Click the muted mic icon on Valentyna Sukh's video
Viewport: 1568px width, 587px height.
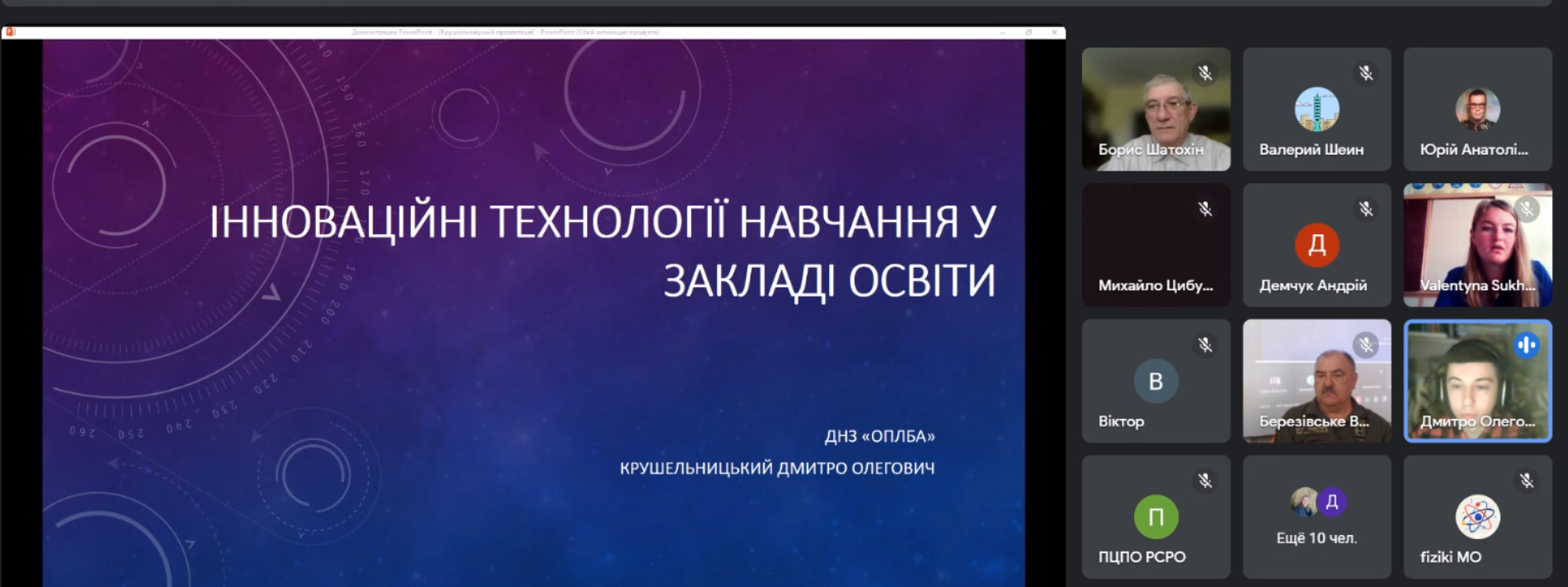pyautogui.click(x=1527, y=209)
